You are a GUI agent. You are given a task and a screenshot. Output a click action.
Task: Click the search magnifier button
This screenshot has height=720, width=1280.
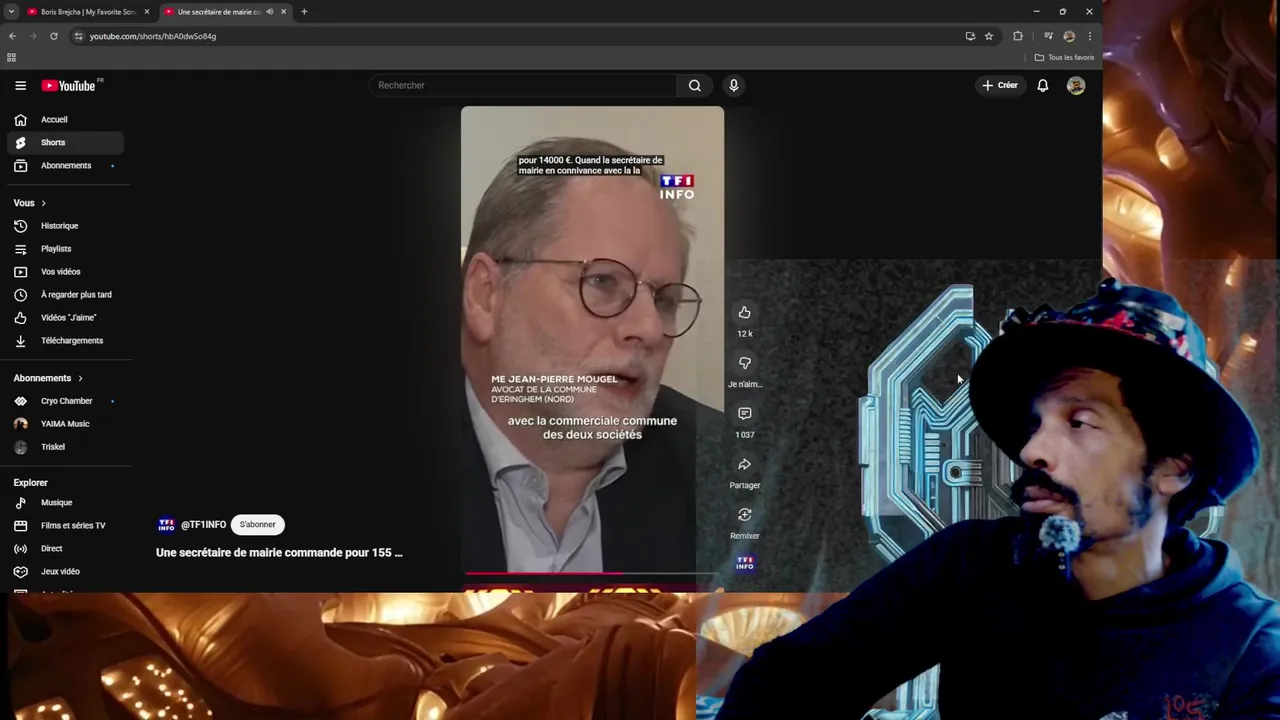click(695, 85)
